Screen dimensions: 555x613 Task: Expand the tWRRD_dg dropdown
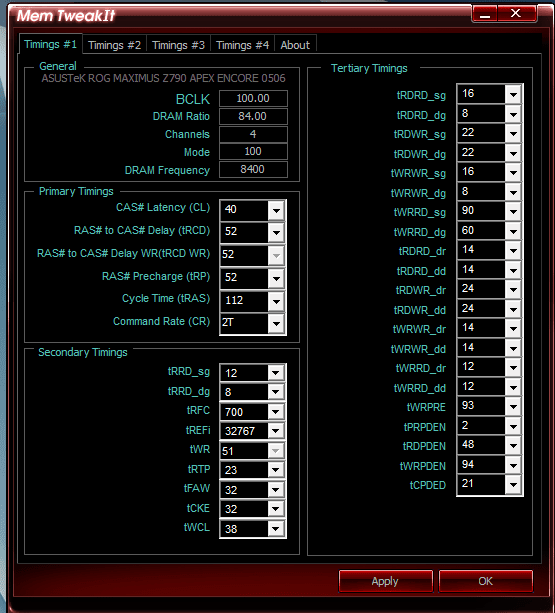click(x=513, y=231)
